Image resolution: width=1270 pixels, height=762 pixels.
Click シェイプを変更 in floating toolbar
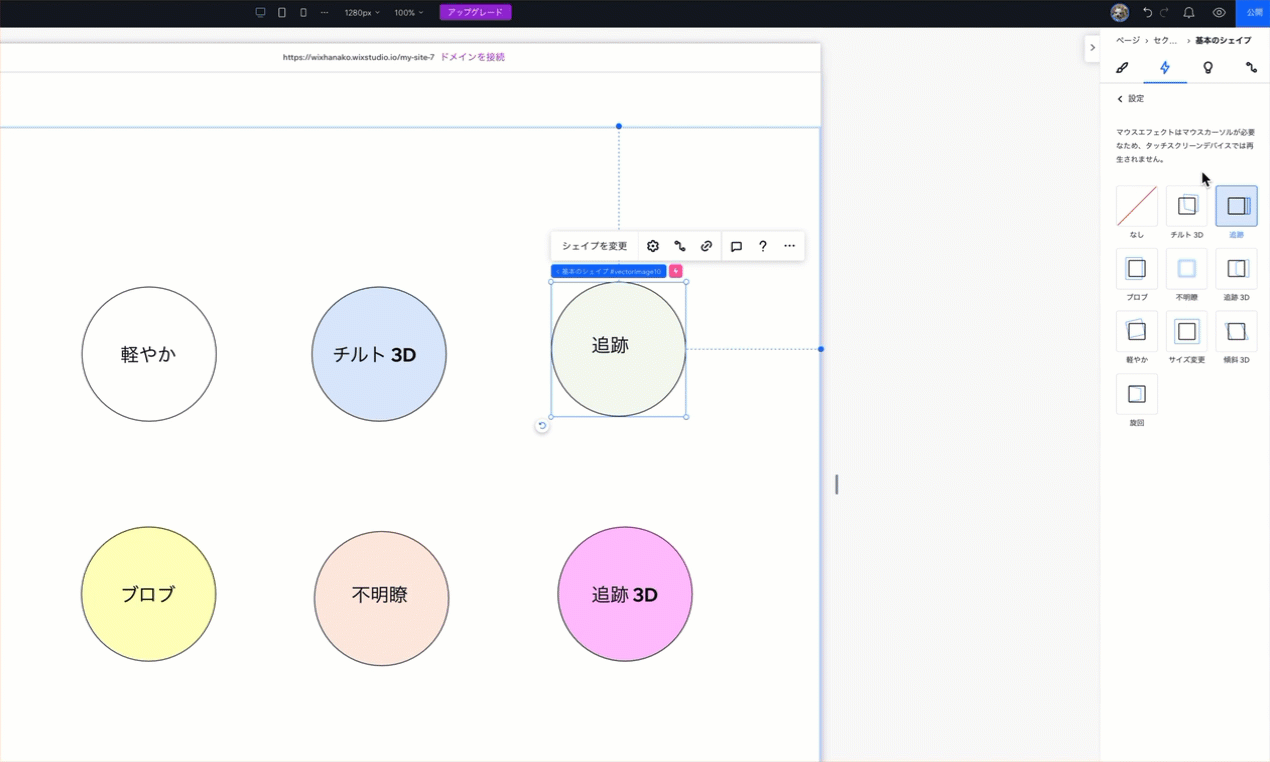pyautogui.click(x=594, y=246)
